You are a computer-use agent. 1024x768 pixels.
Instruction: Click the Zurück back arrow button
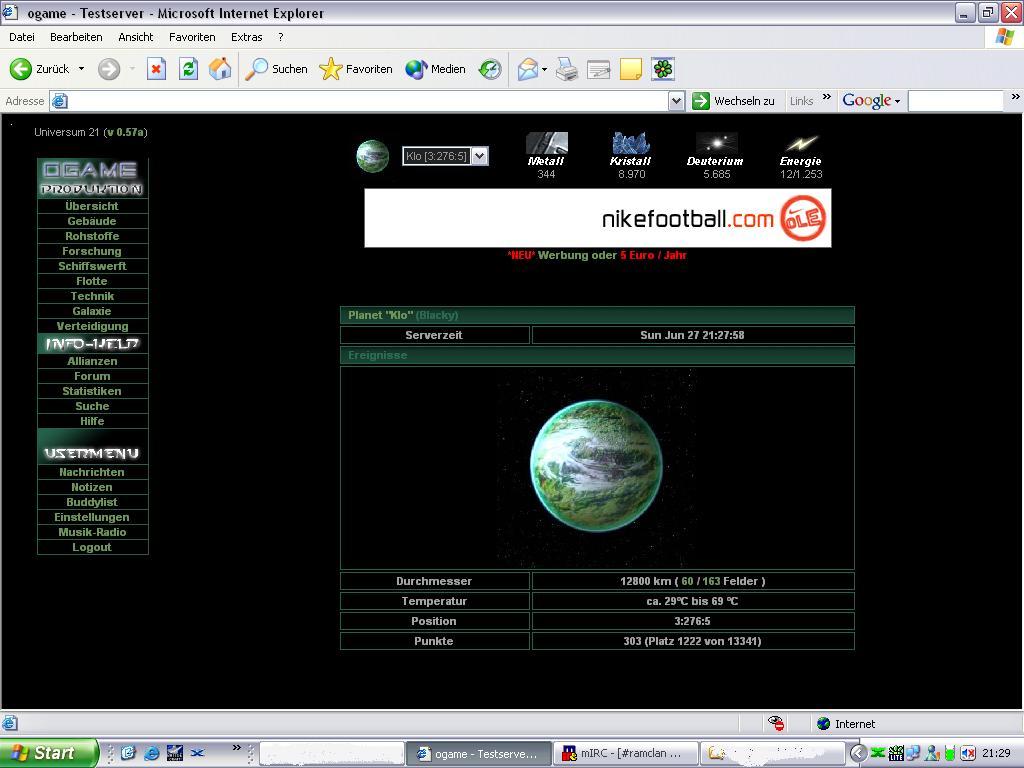(x=40, y=69)
